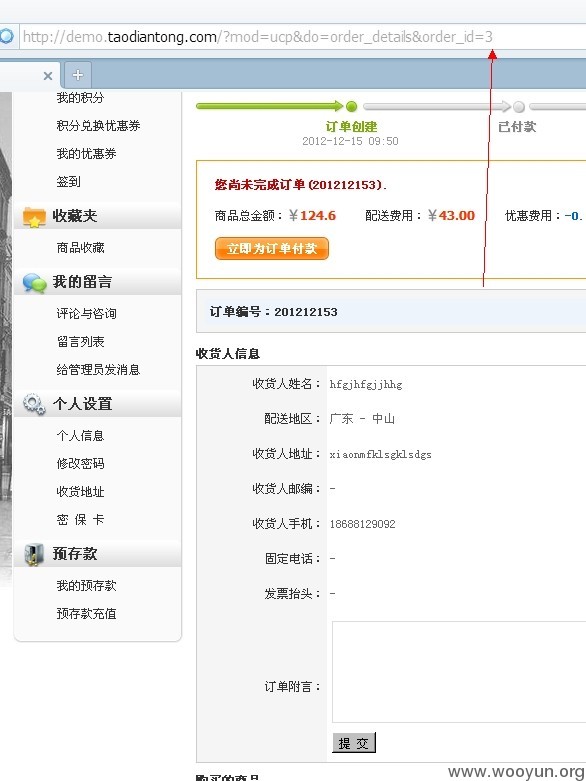Screen dimensions: 586x781
Task: Select the goods total ¥124.6
Action: (313, 215)
